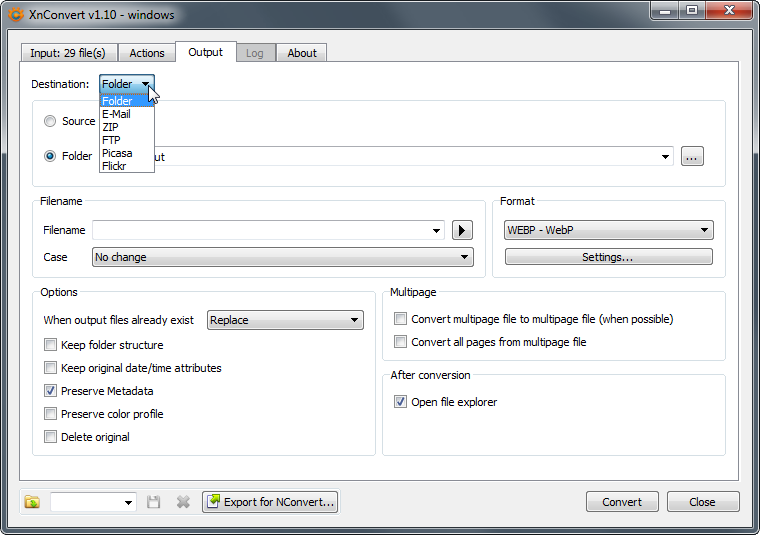Click the delete preset X icon
The height and width of the screenshot is (535, 760).
tap(183, 502)
